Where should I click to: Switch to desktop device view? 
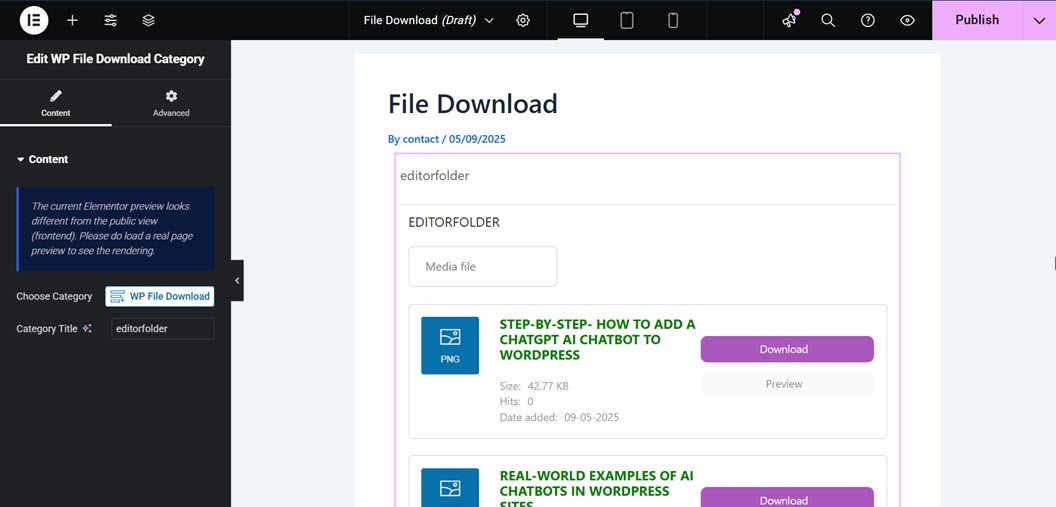click(580, 20)
